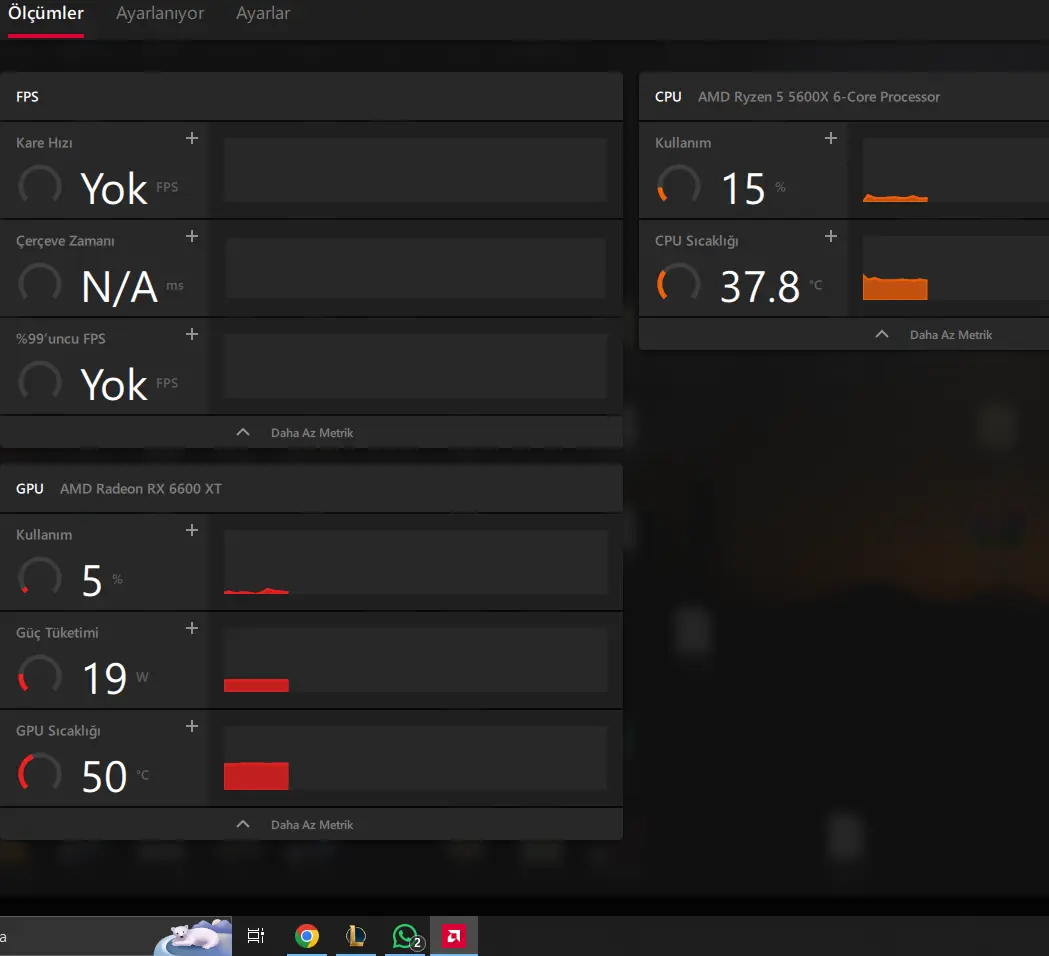Viewport: 1049px width, 956px height.
Task: Add Kare Hızı metric with plus icon
Action: (x=192, y=138)
